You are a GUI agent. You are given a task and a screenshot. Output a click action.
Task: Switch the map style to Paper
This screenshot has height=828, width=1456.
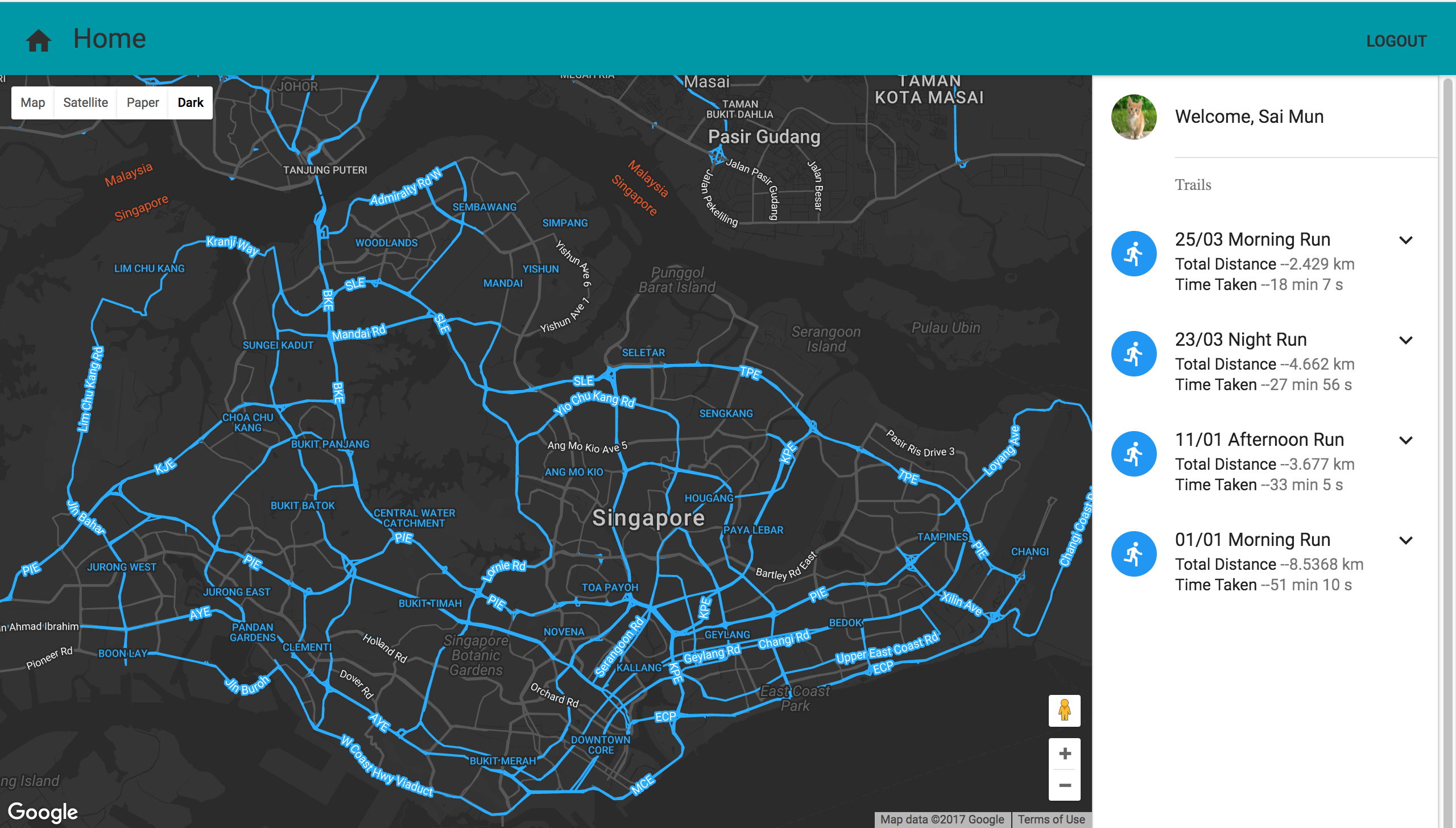pos(142,103)
